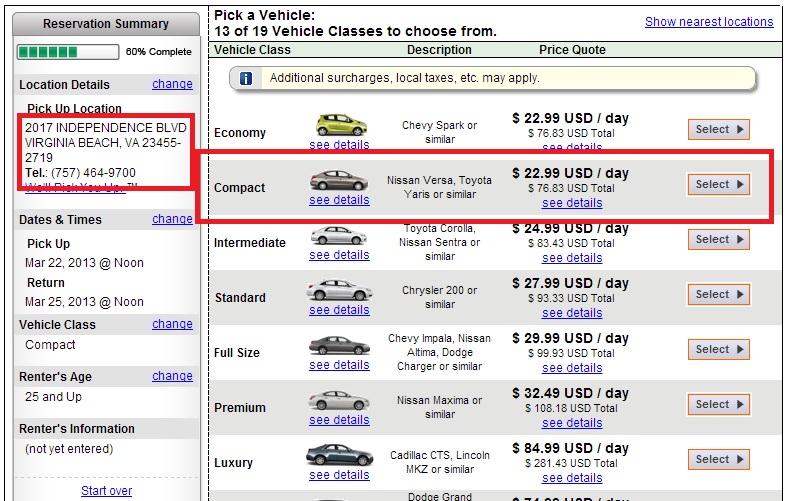The height and width of the screenshot is (501, 789).
Task: Open Show nearest locations link
Action: (709, 22)
